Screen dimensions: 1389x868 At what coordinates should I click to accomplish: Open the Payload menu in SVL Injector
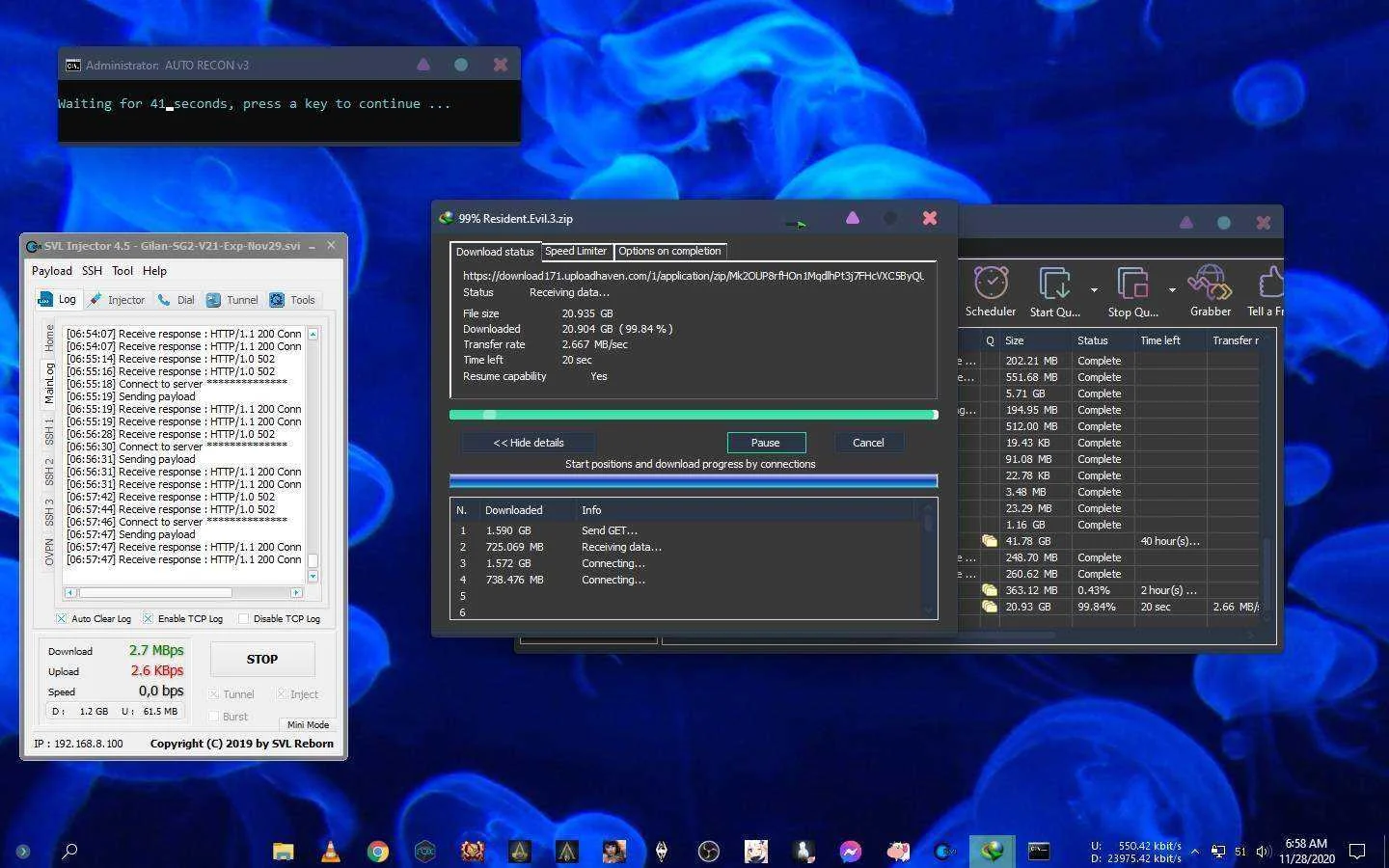tap(52, 271)
